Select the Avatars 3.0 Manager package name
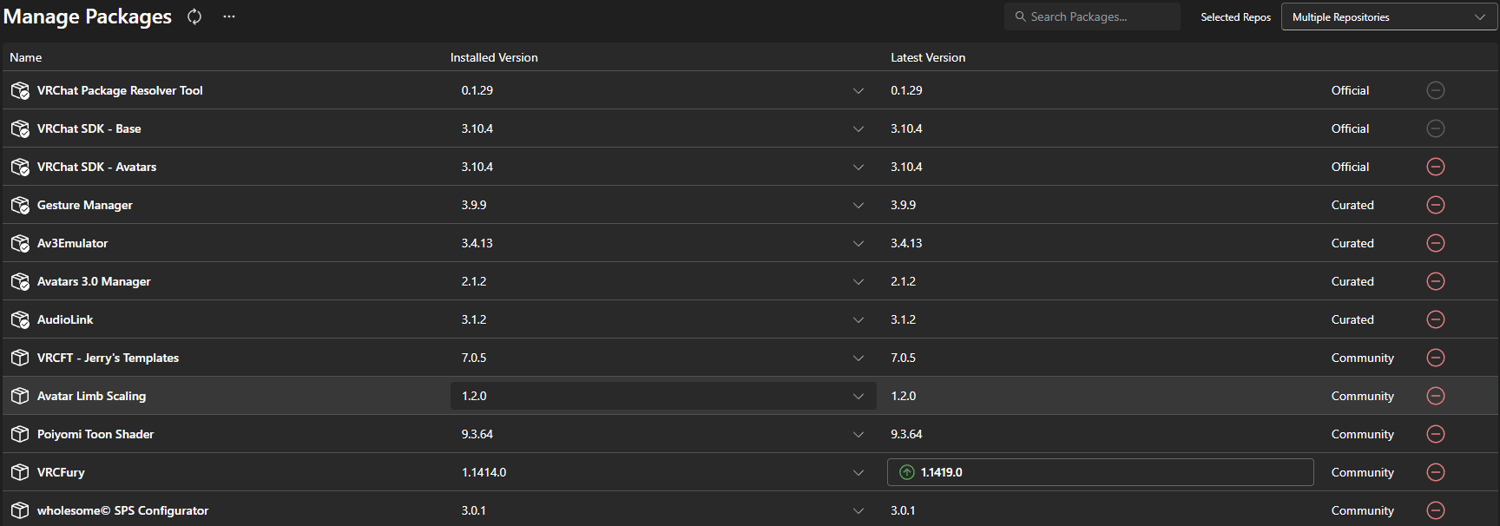This screenshot has width=1500, height=526. [94, 282]
